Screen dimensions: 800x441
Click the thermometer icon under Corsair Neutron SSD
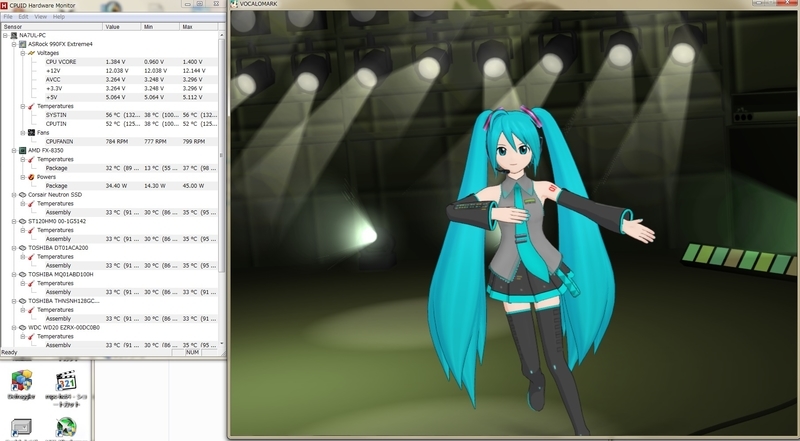[31, 204]
